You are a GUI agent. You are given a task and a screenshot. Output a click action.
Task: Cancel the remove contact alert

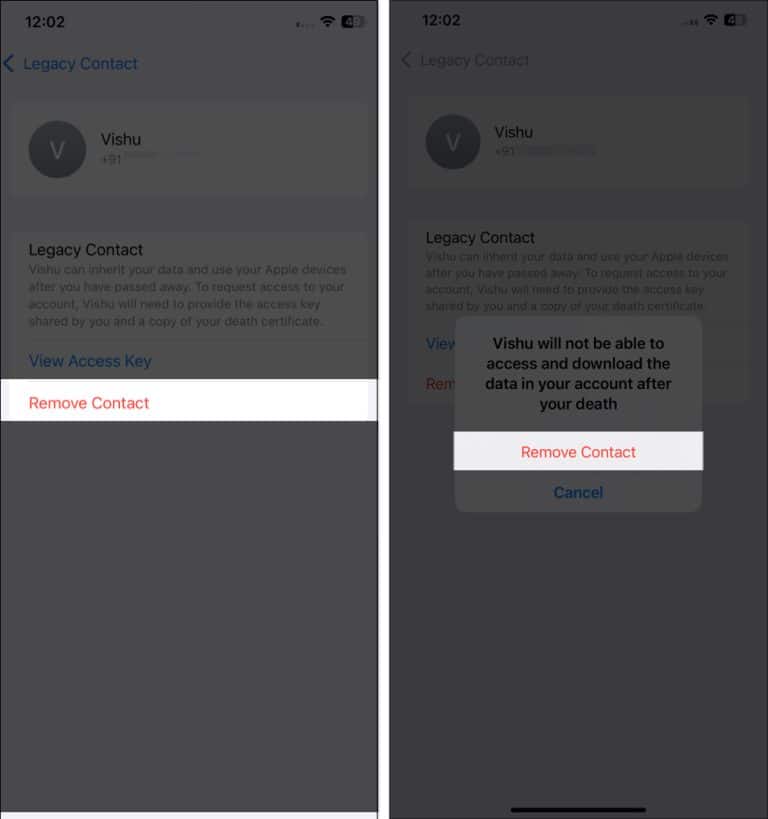coord(578,492)
